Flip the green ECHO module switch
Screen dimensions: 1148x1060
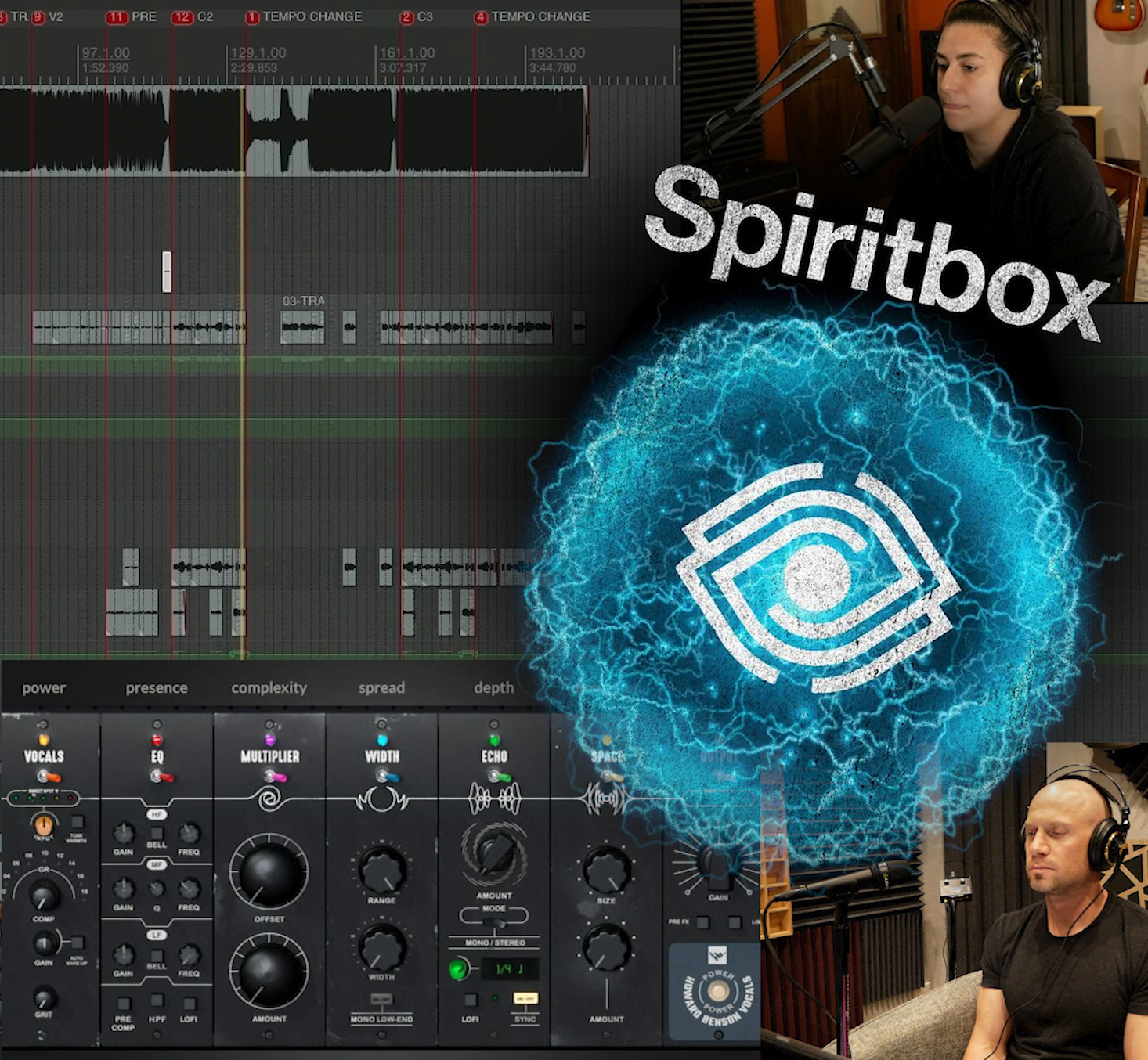pyautogui.click(x=499, y=777)
